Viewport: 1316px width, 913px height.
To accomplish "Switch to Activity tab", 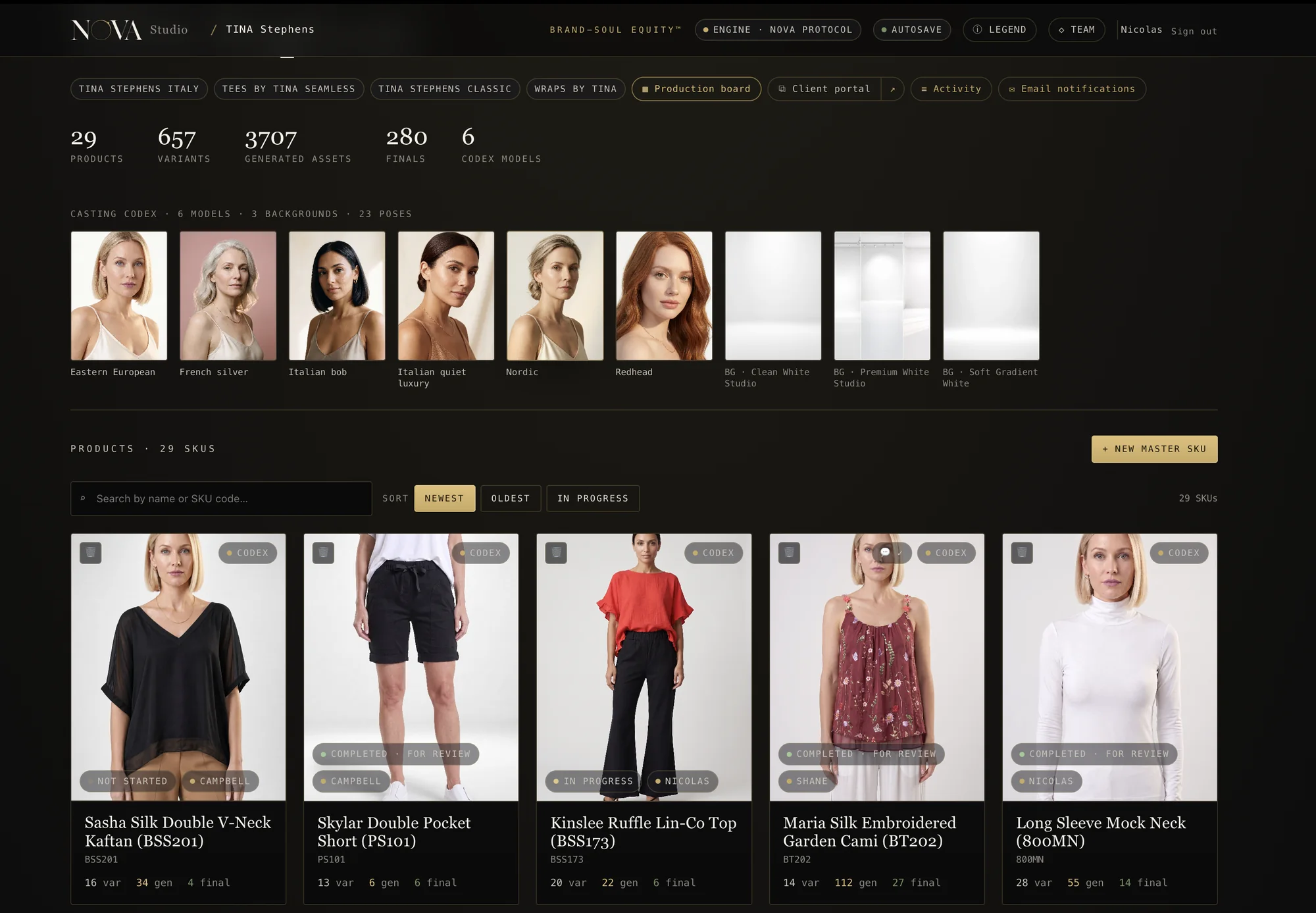I will point(951,89).
